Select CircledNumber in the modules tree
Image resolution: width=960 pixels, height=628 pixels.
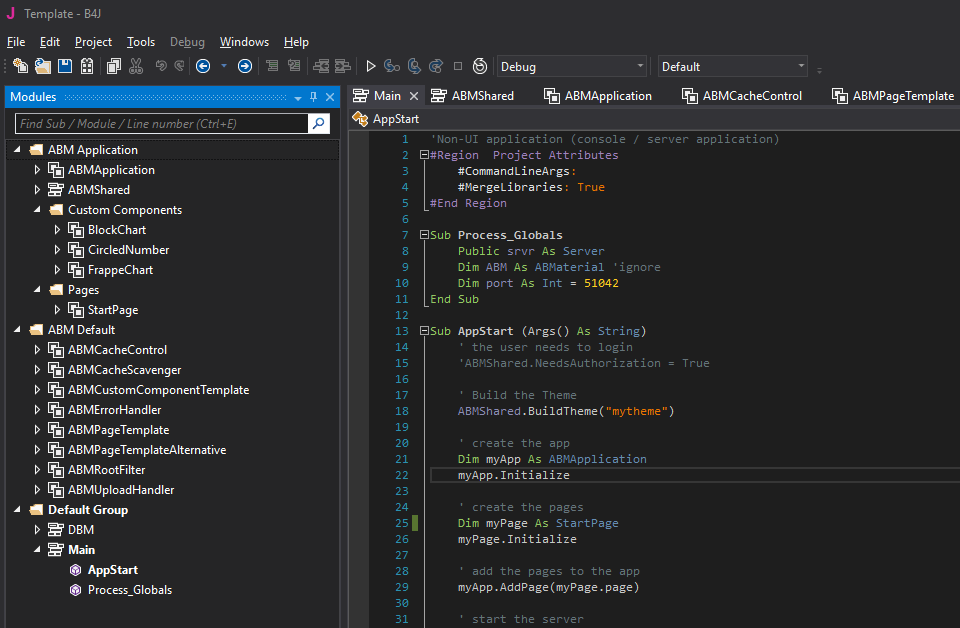pos(129,250)
